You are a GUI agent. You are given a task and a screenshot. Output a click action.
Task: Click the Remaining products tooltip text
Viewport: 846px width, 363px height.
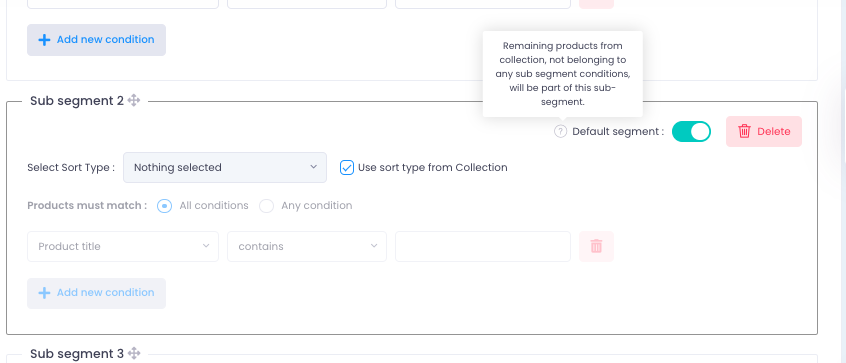pyautogui.click(x=562, y=74)
